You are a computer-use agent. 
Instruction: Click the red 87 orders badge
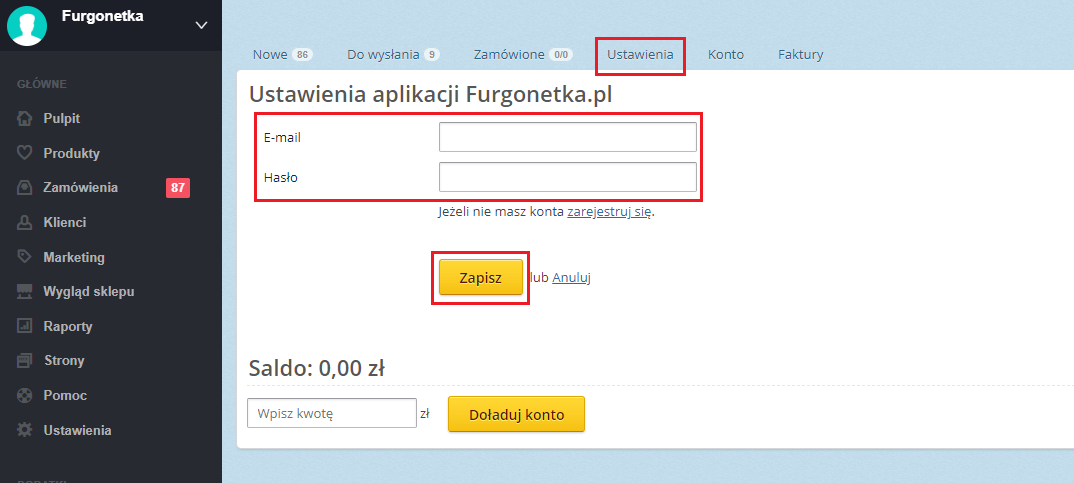(x=178, y=188)
